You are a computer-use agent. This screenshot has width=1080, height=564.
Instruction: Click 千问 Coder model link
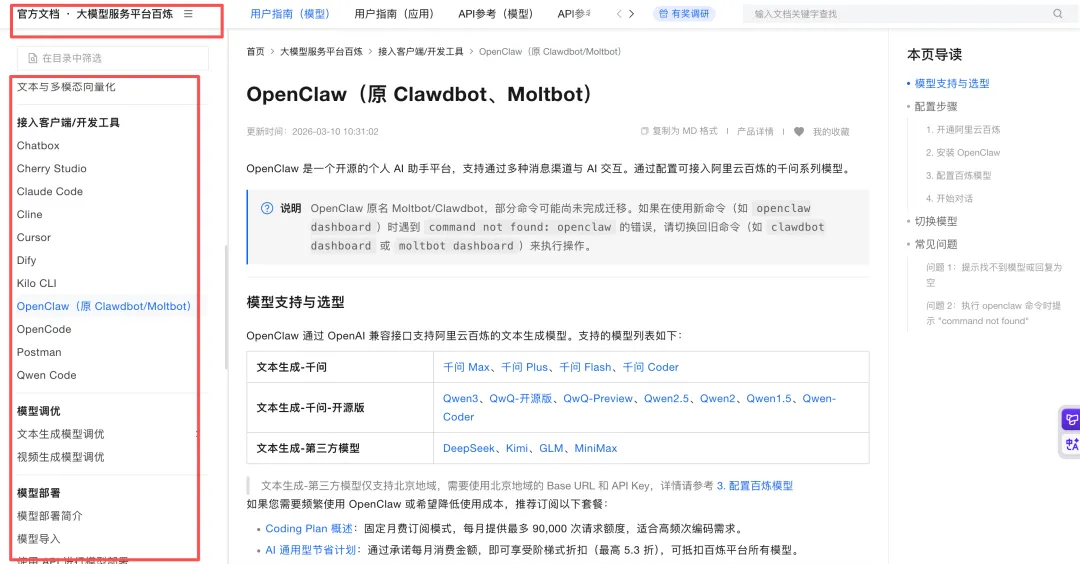[651, 367]
